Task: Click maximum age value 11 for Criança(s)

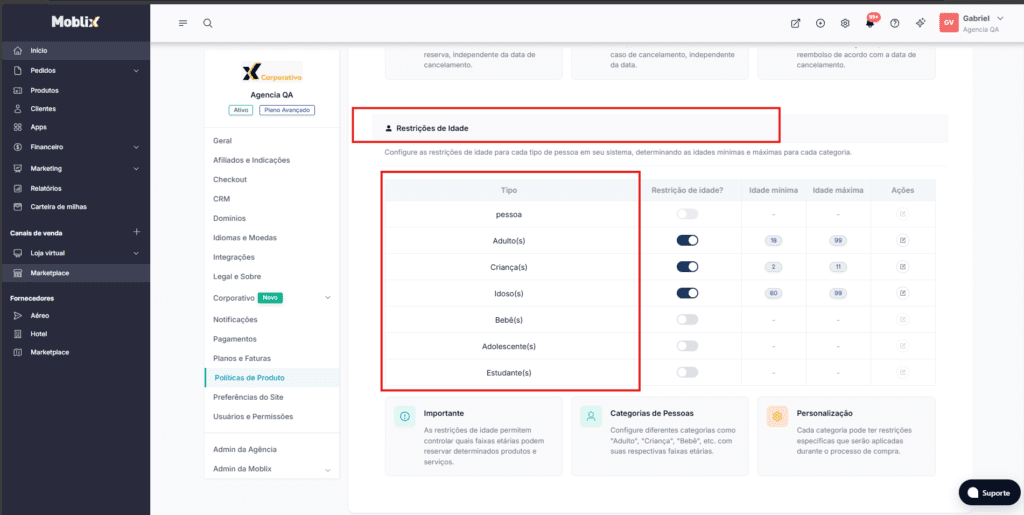Action: pos(838,266)
